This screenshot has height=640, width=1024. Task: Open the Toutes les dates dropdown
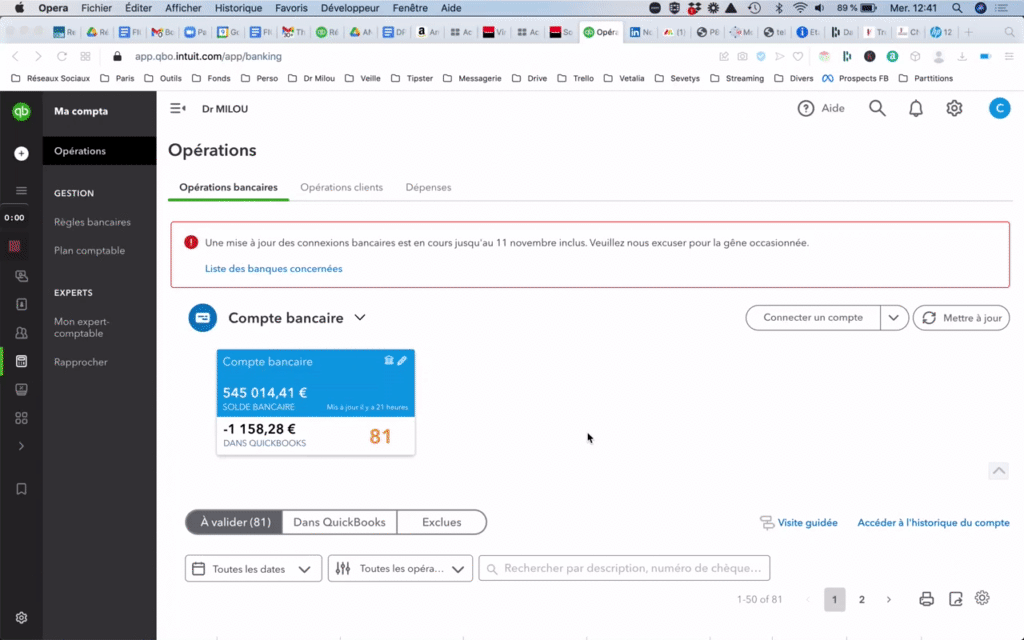pos(252,568)
